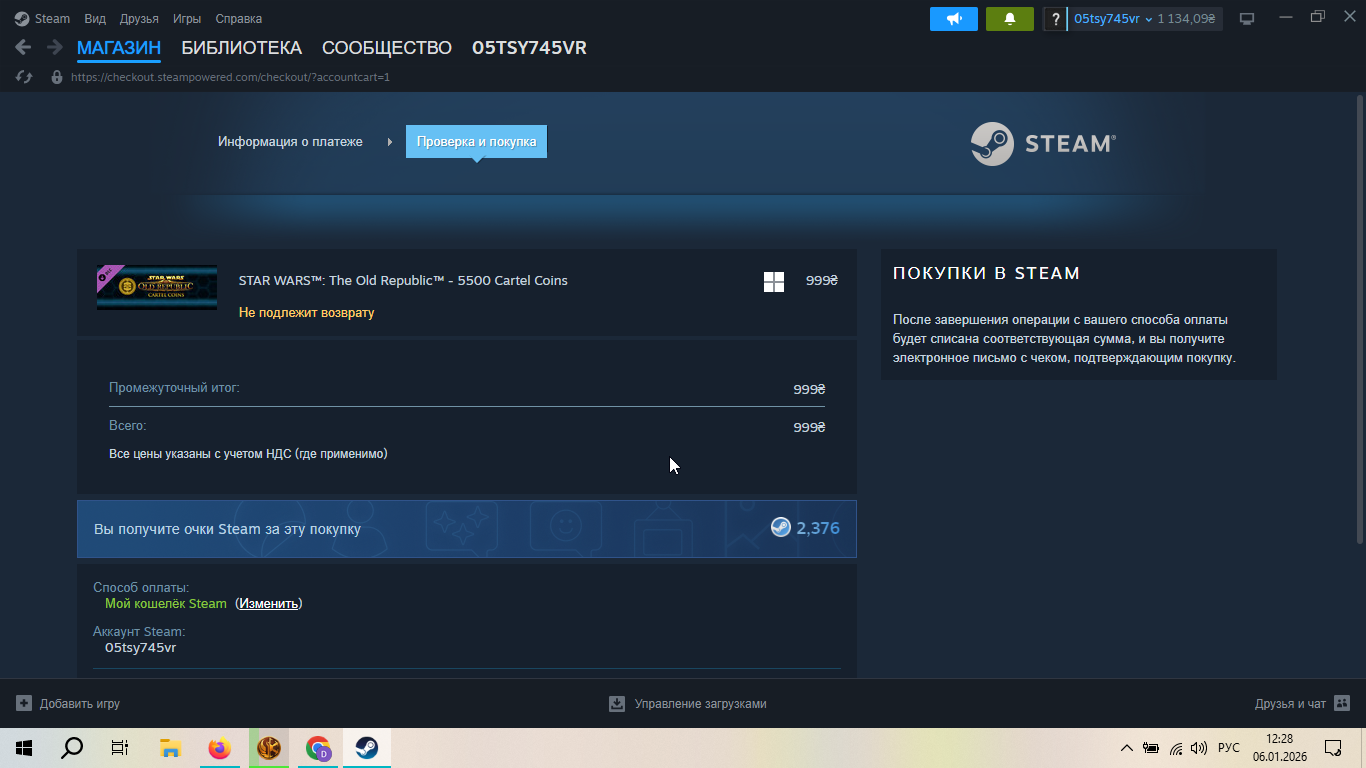Image resolution: width=1366 pixels, height=768 pixels.
Task: Change input language via РУС indicator
Action: pos(1229,748)
